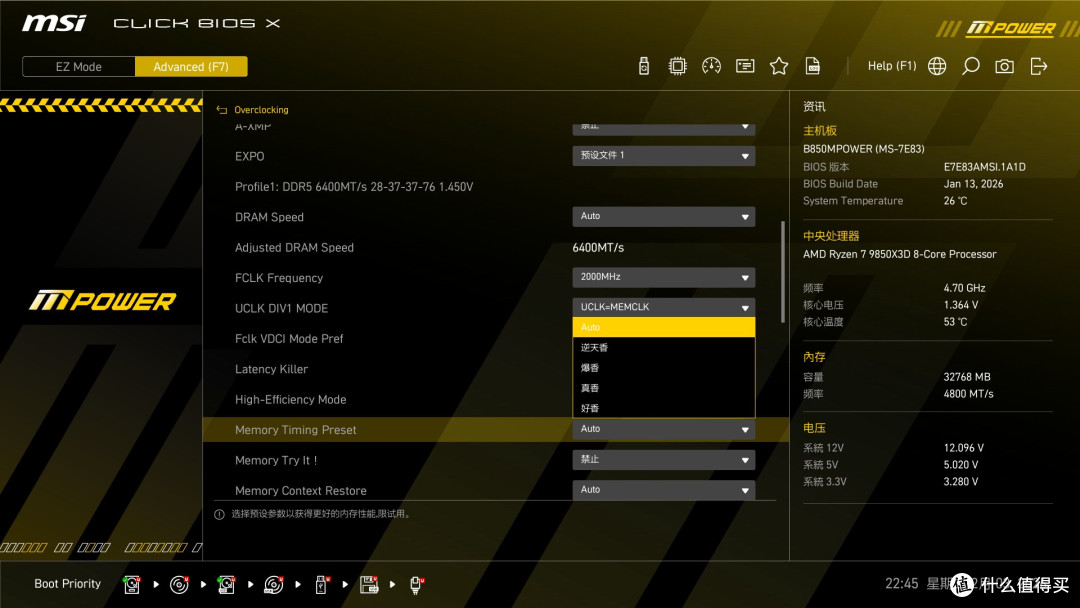The image size is (1080, 608).
Task: Click the BIOS version E7E83AMSI.1A1D value
Action: click(x=984, y=167)
